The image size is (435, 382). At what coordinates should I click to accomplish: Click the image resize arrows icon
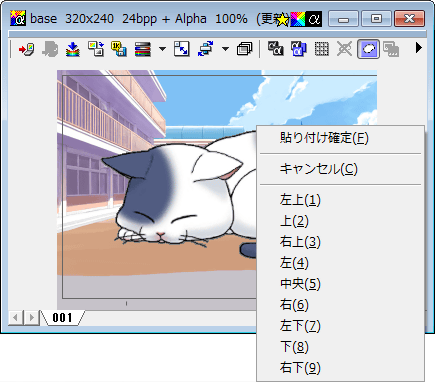[182, 49]
